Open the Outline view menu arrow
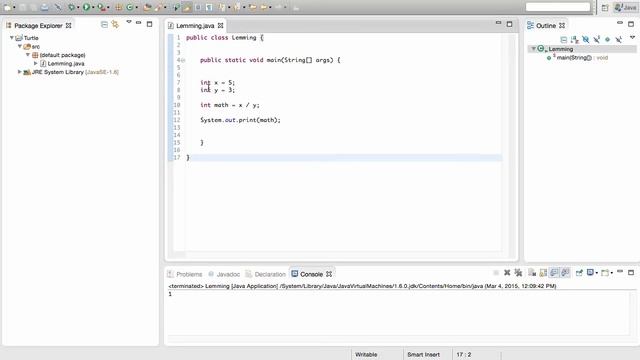 [x=632, y=38]
